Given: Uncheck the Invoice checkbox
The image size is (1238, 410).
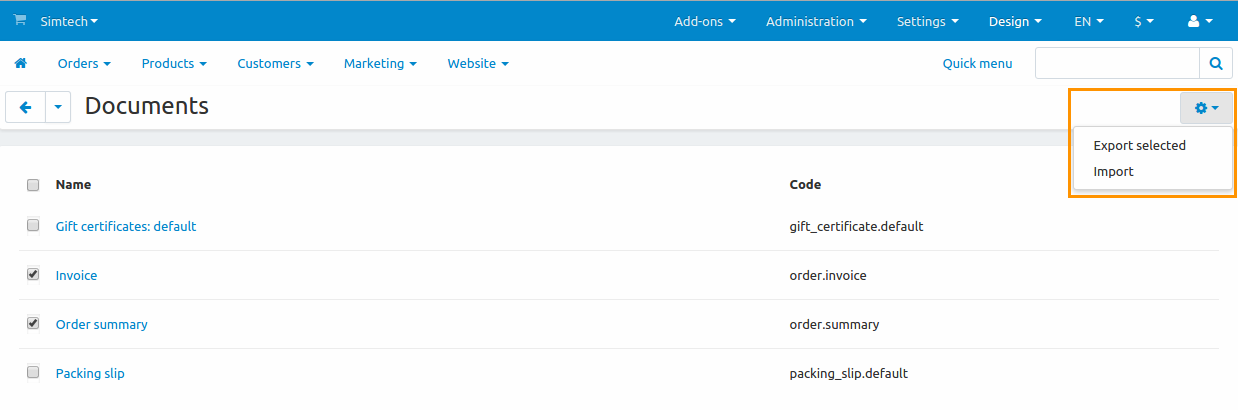Looking at the screenshot, I should [33, 274].
